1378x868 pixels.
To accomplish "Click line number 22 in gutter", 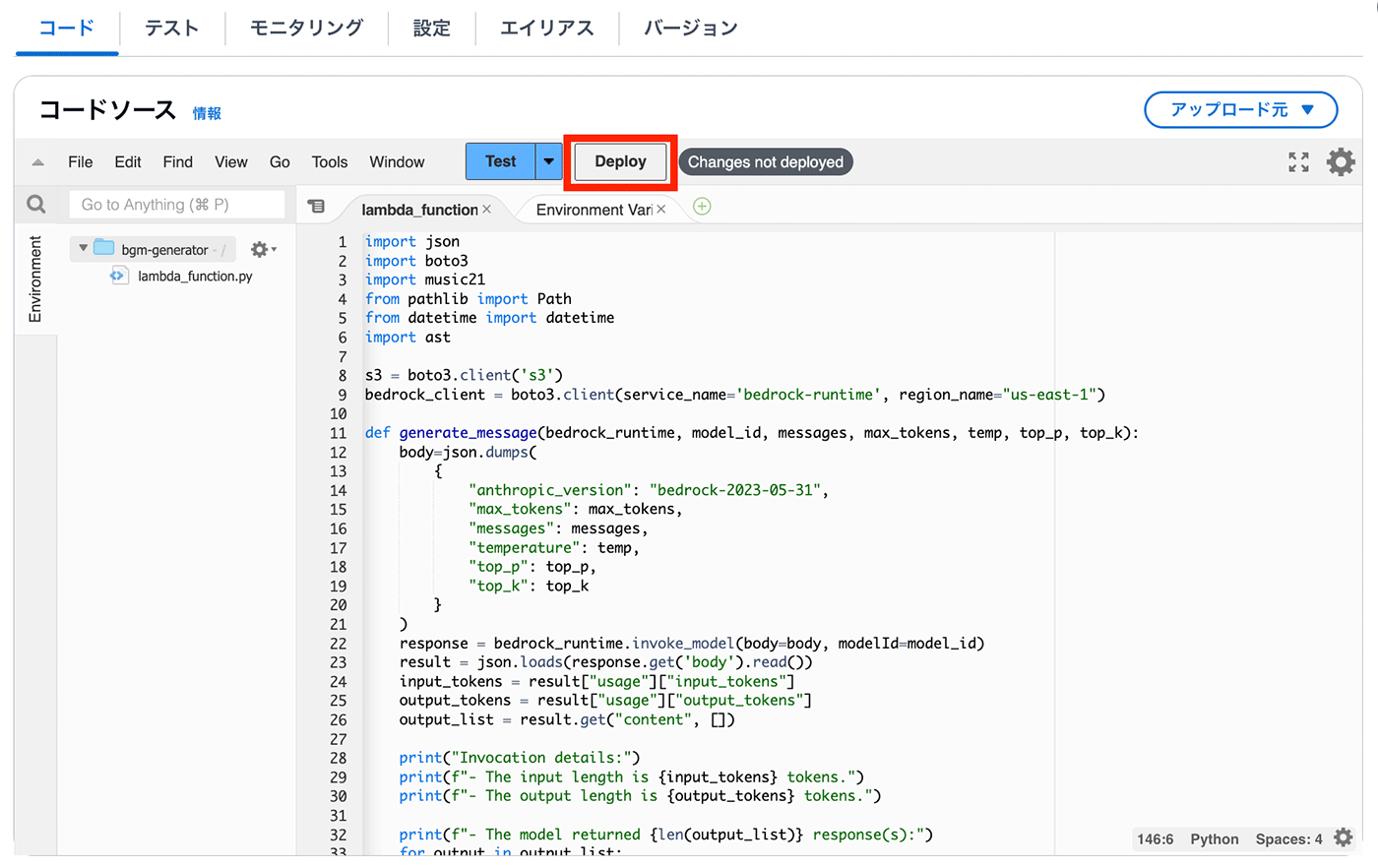I will [x=339, y=644].
